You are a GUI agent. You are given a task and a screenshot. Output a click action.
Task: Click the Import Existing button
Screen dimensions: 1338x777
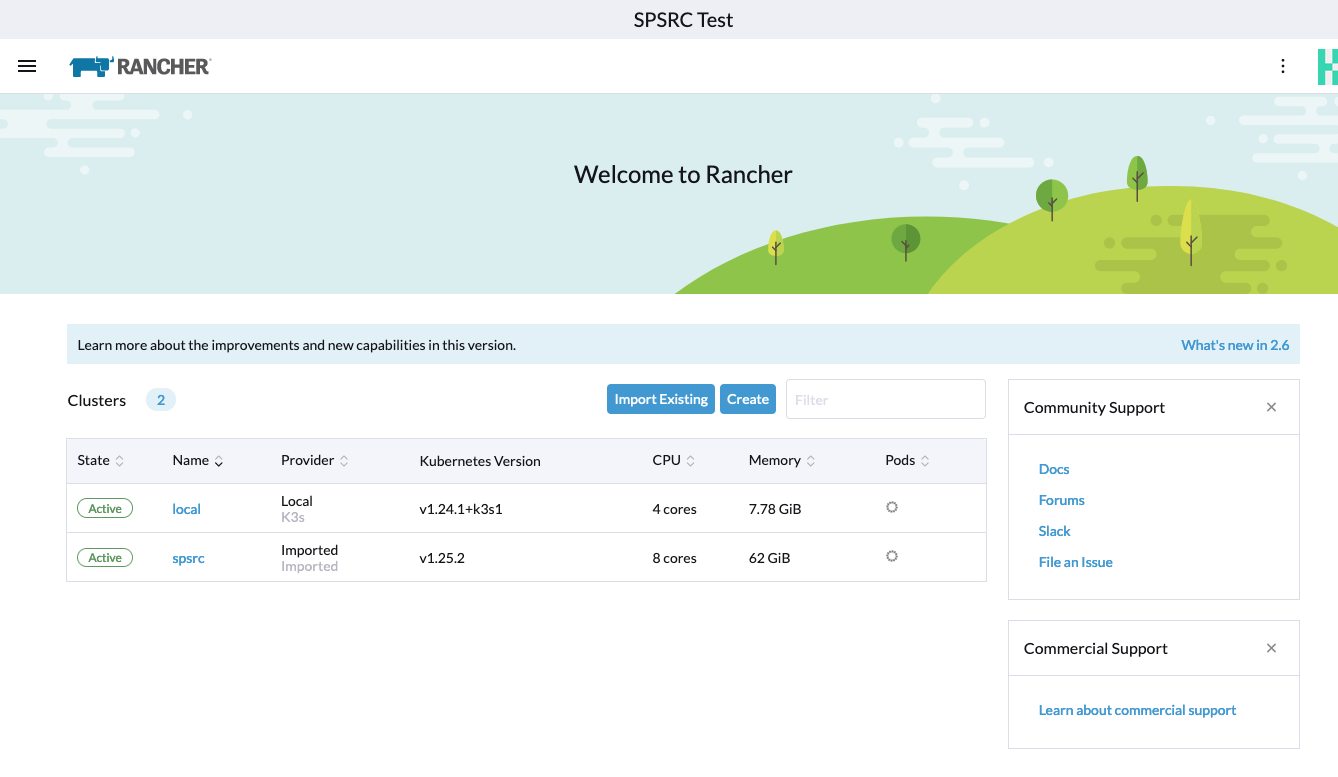coord(661,399)
